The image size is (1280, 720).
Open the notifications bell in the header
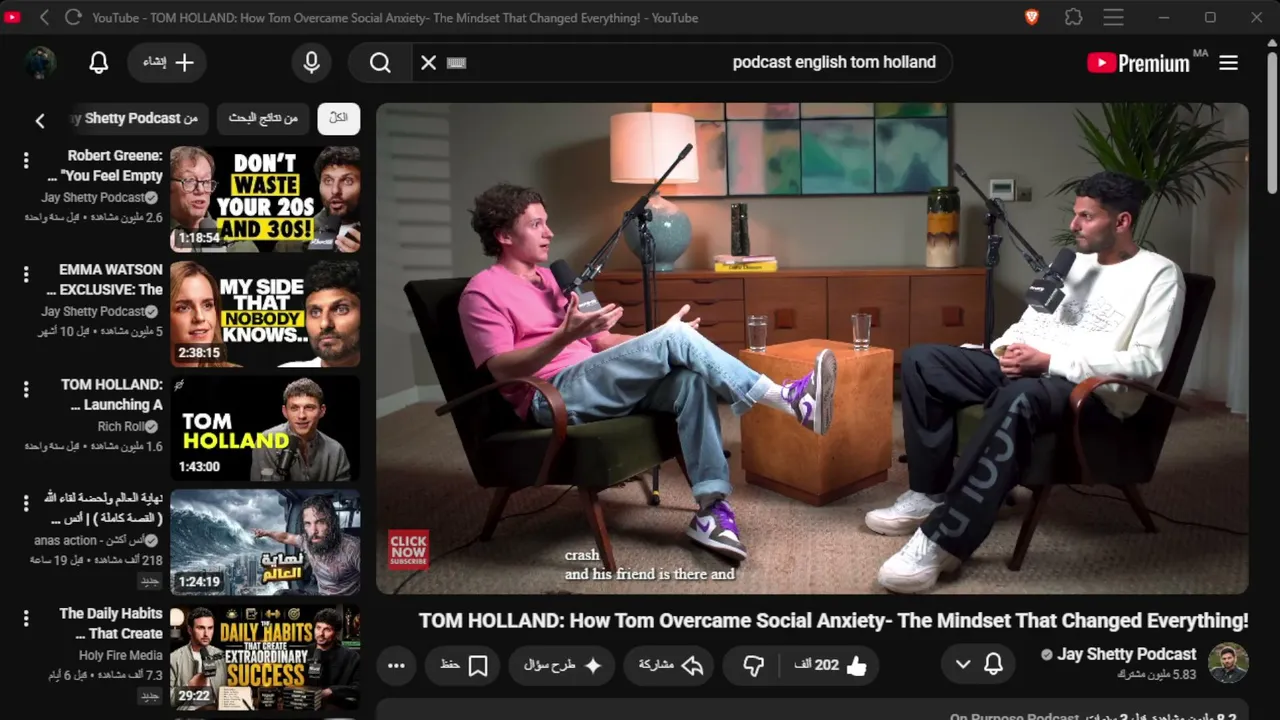pos(99,63)
